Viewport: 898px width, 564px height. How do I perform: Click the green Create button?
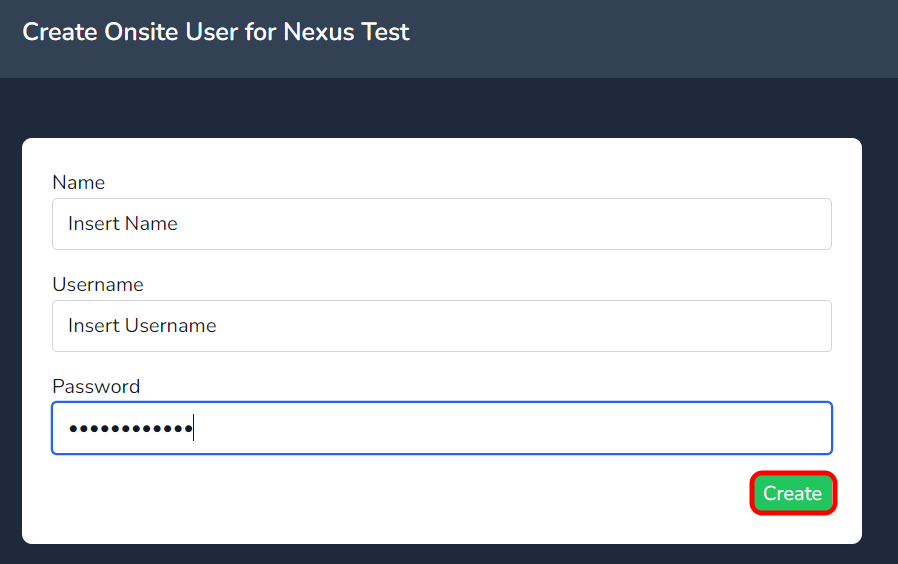click(792, 493)
